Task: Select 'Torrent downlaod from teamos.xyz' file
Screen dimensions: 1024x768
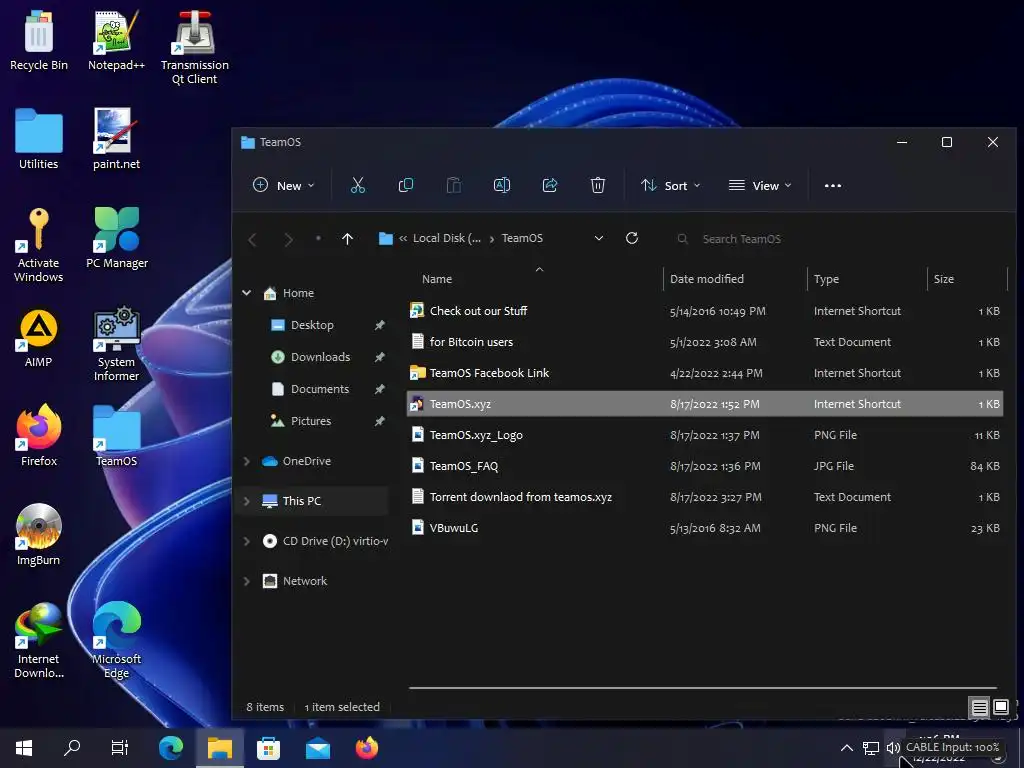Action: [705, 497]
